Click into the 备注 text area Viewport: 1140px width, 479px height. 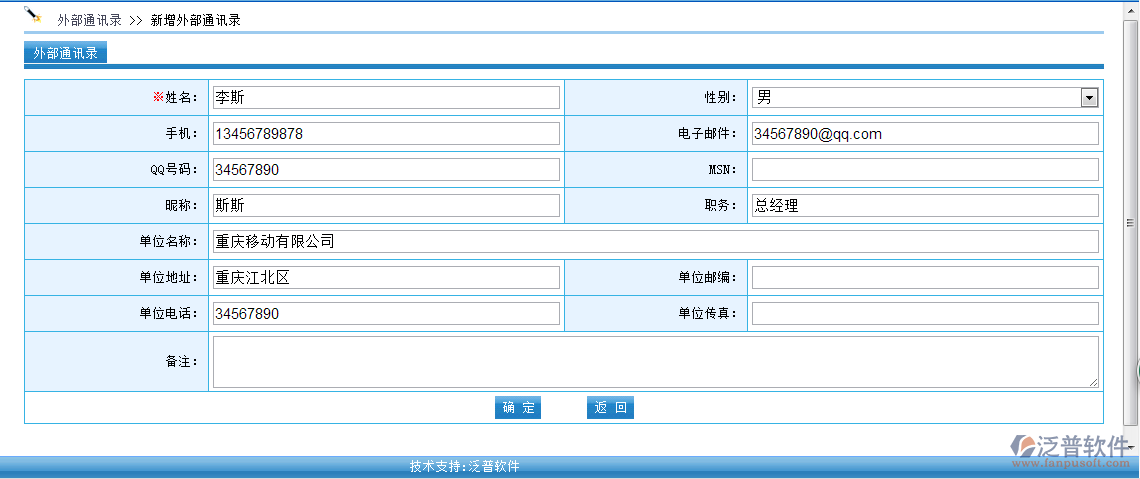click(x=655, y=362)
